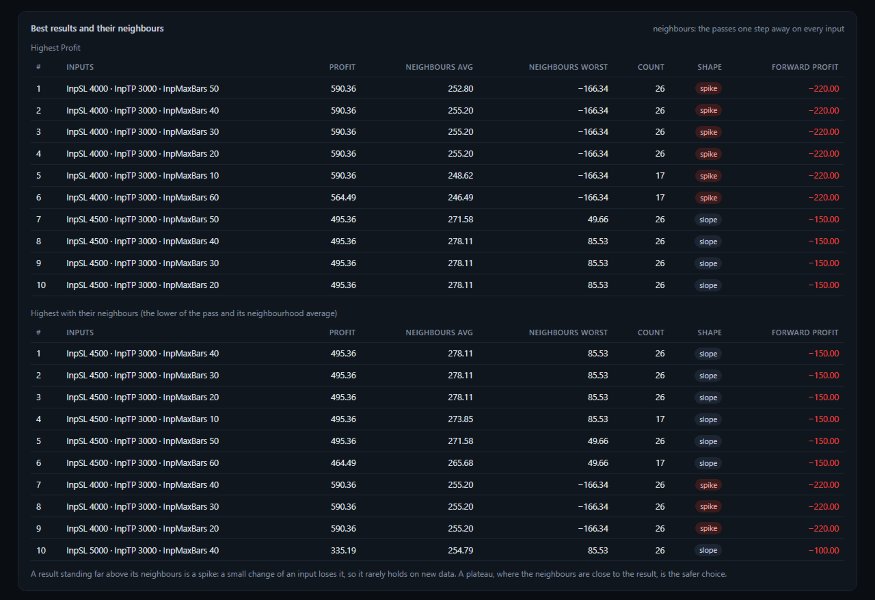This screenshot has width=875, height=600.
Task: Click the profit value 335.19
Action: [x=343, y=550]
